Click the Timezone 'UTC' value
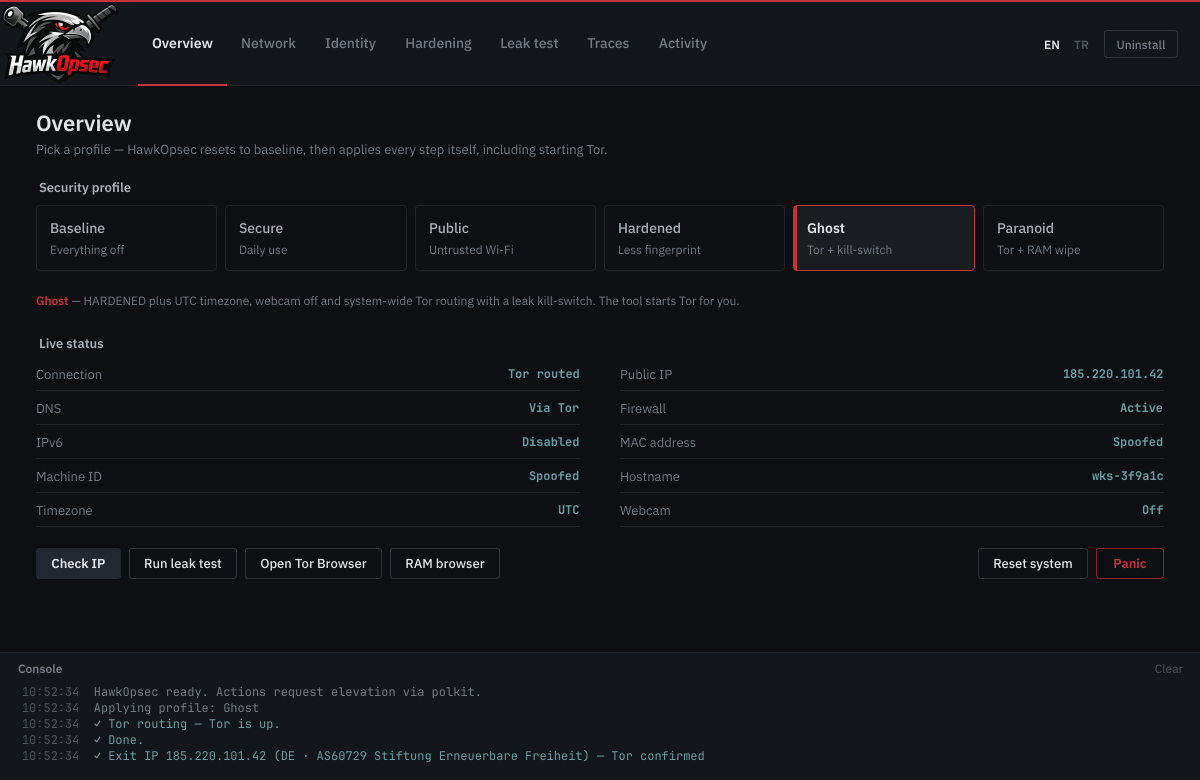1200x780 pixels. (x=569, y=510)
